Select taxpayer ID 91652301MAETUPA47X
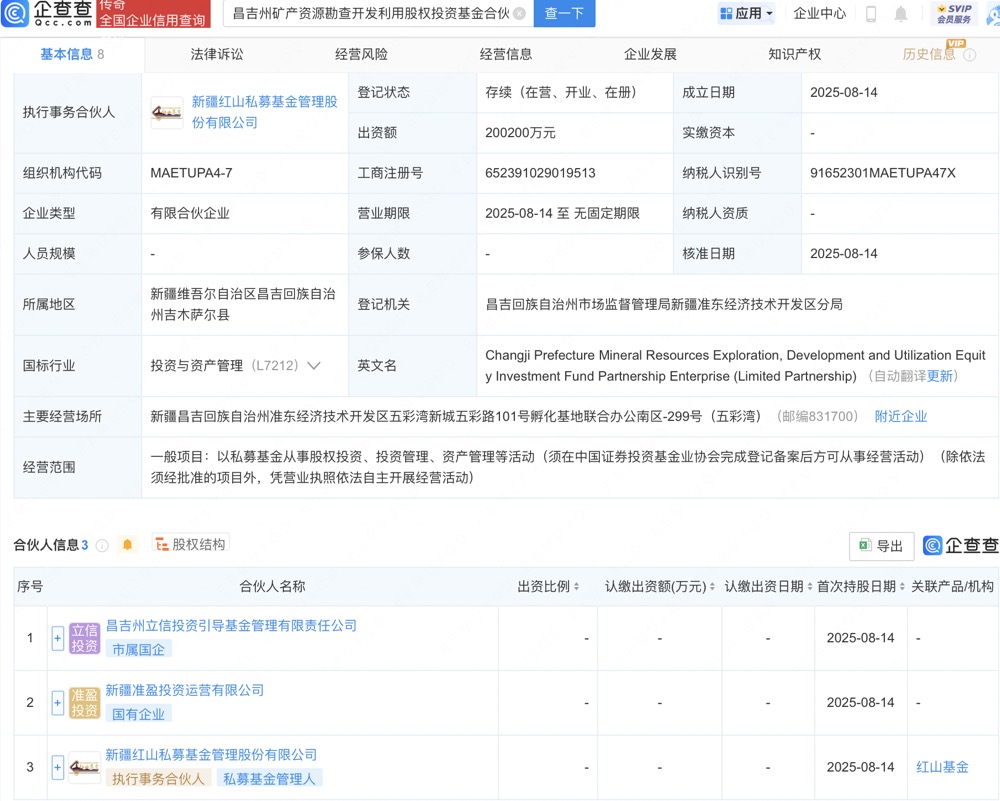 [883, 173]
